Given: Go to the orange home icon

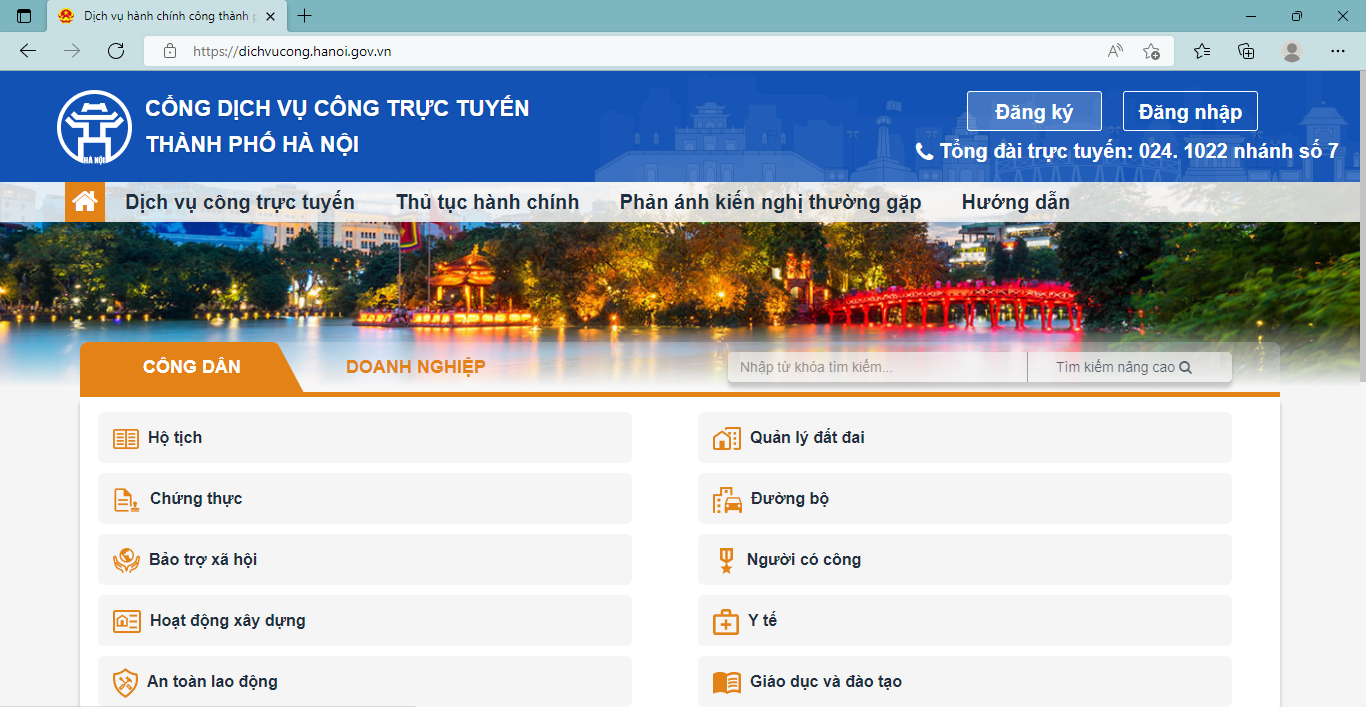Looking at the screenshot, I should coord(85,202).
